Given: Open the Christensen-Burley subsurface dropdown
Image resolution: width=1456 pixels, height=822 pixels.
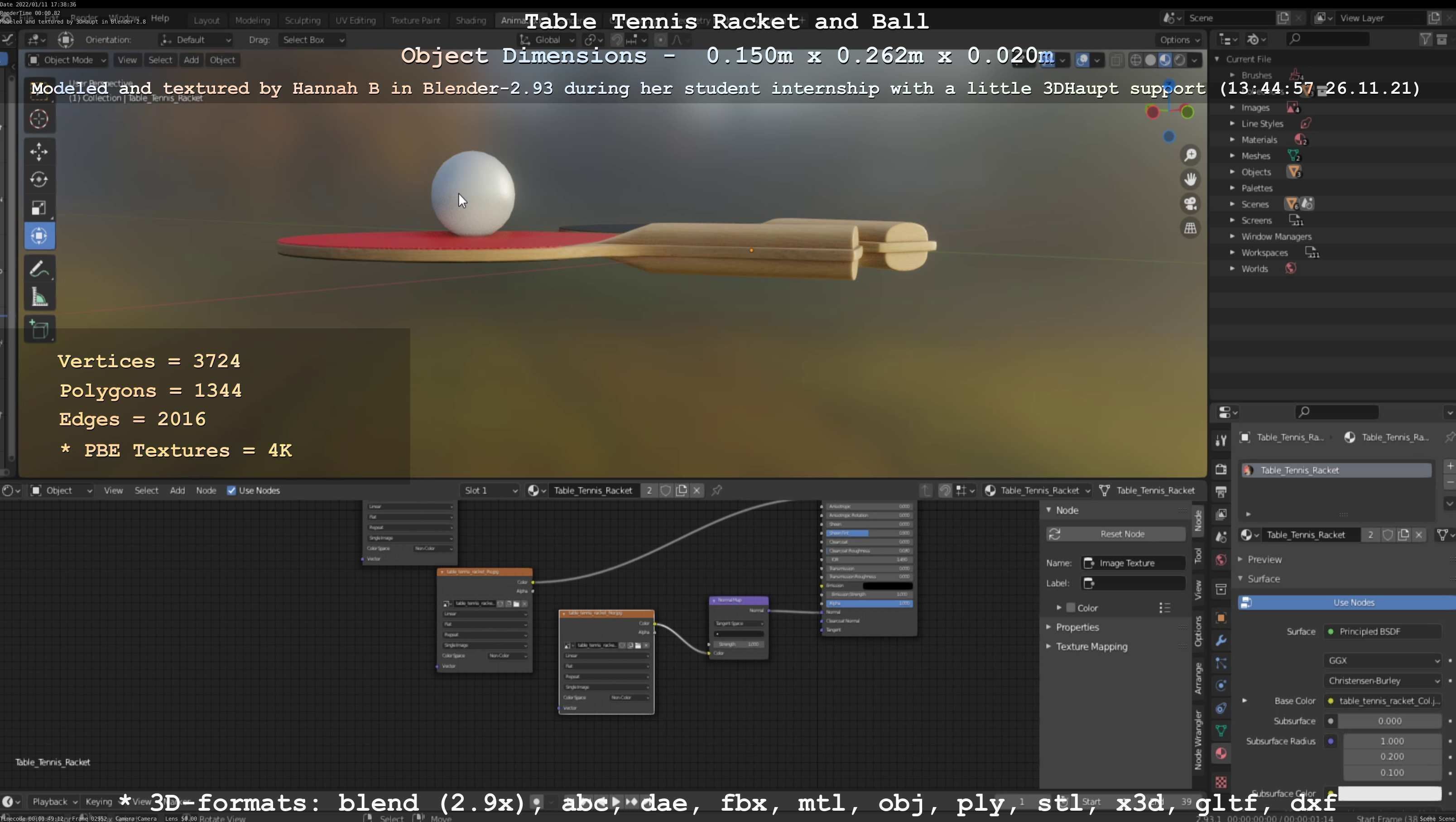Looking at the screenshot, I should (x=1382, y=681).
